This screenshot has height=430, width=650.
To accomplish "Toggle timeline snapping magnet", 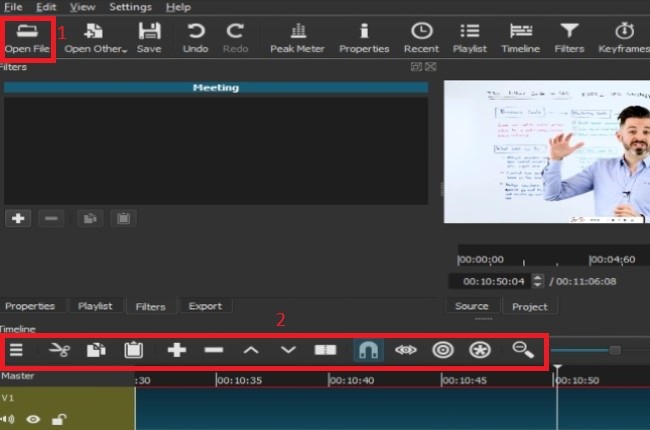I will point(368,350).
